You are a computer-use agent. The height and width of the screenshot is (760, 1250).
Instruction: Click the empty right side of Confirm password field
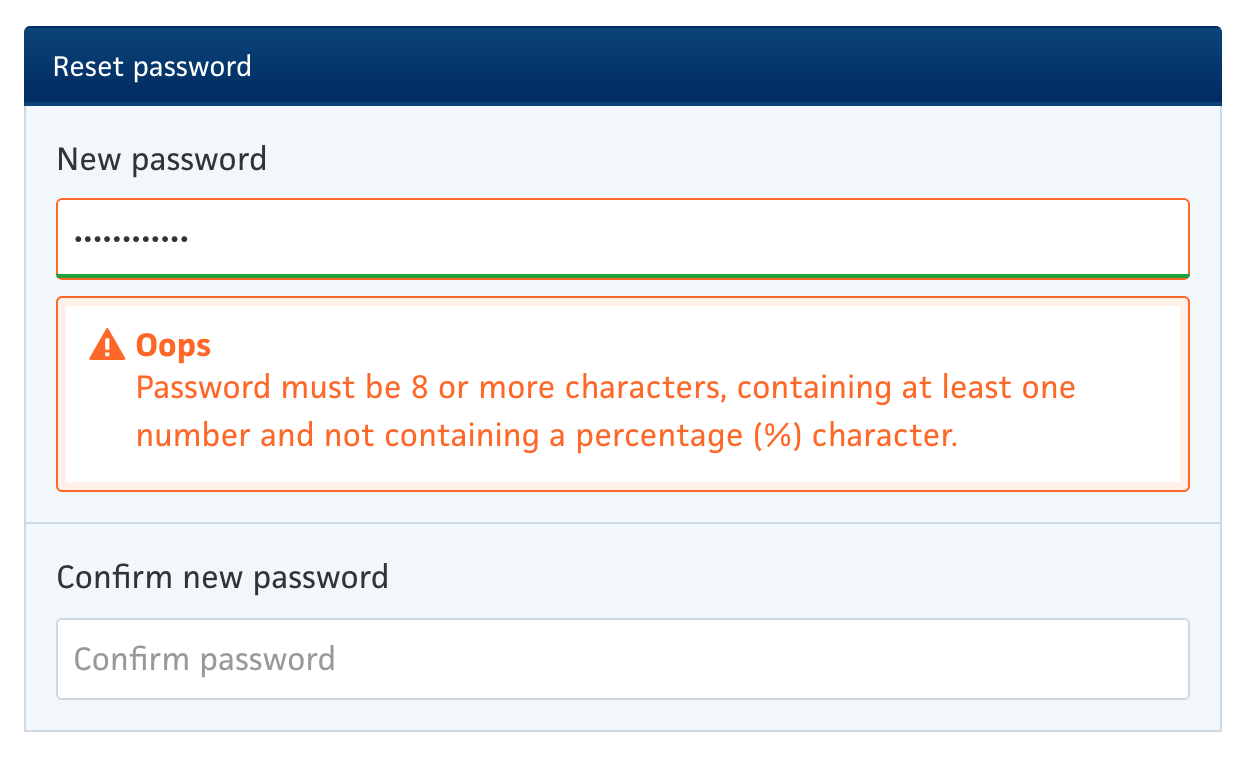click(x=900, y=659)
